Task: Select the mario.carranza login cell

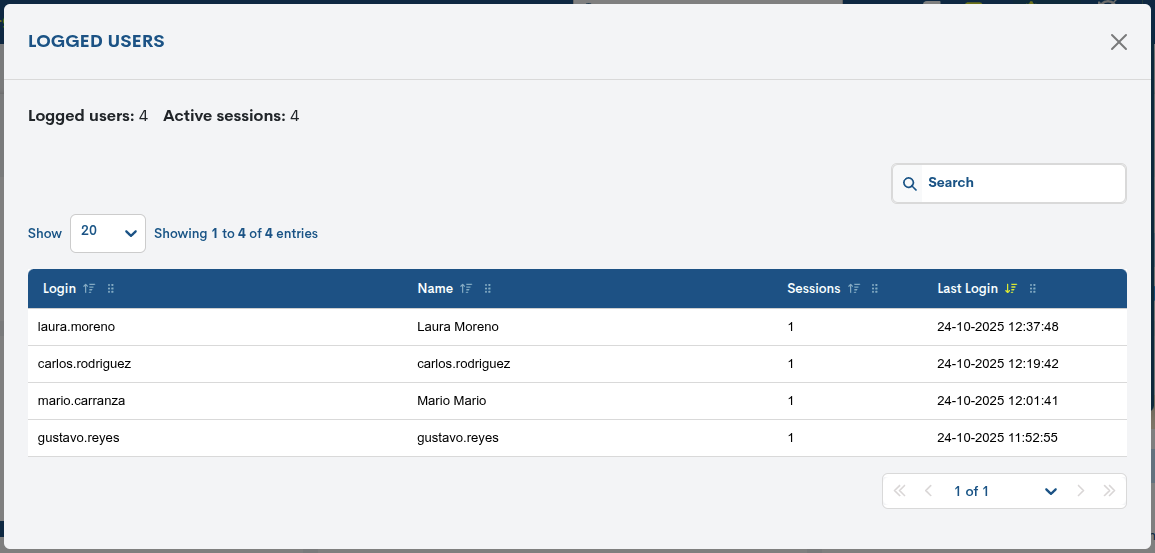Action: pos(81,401)
